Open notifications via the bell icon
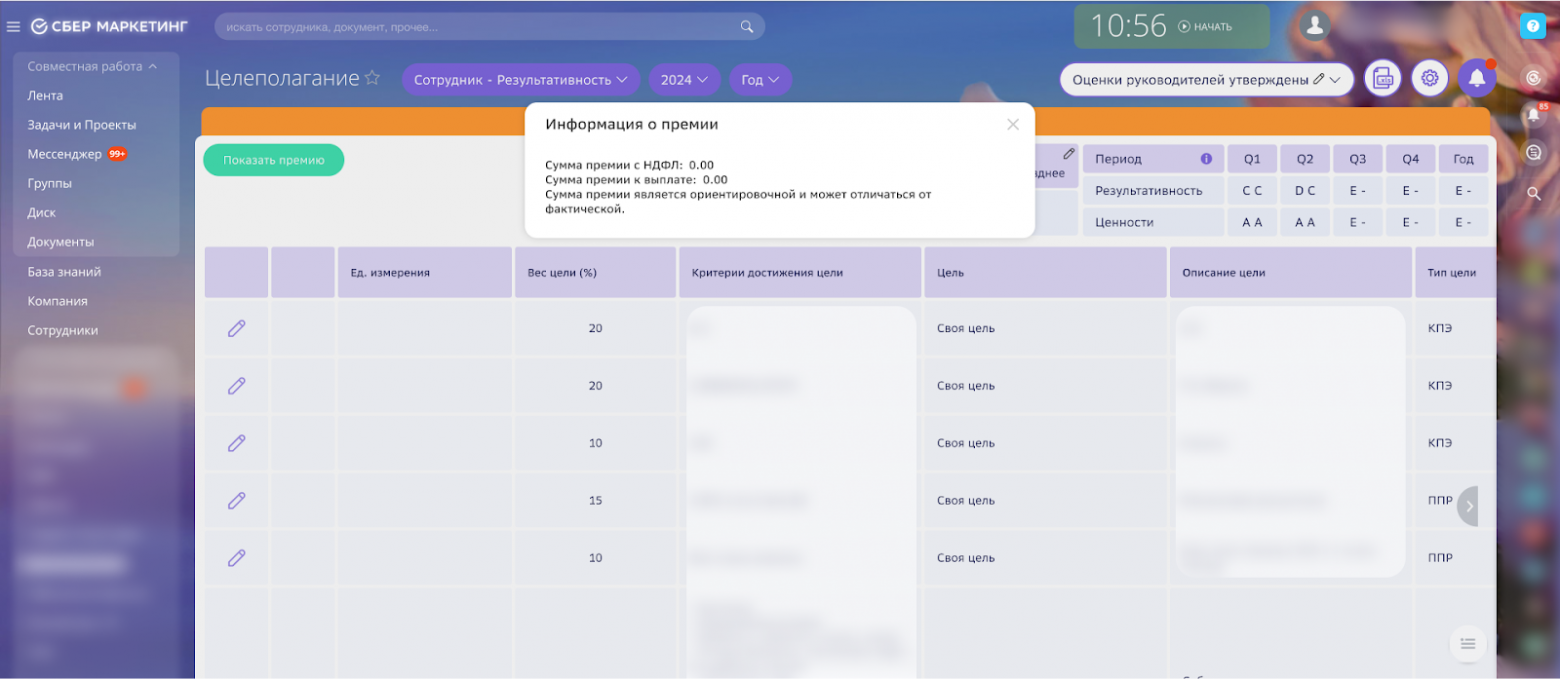This screenshot has width=1560, height=679. pyautogui.click(x=1478, y=77)
